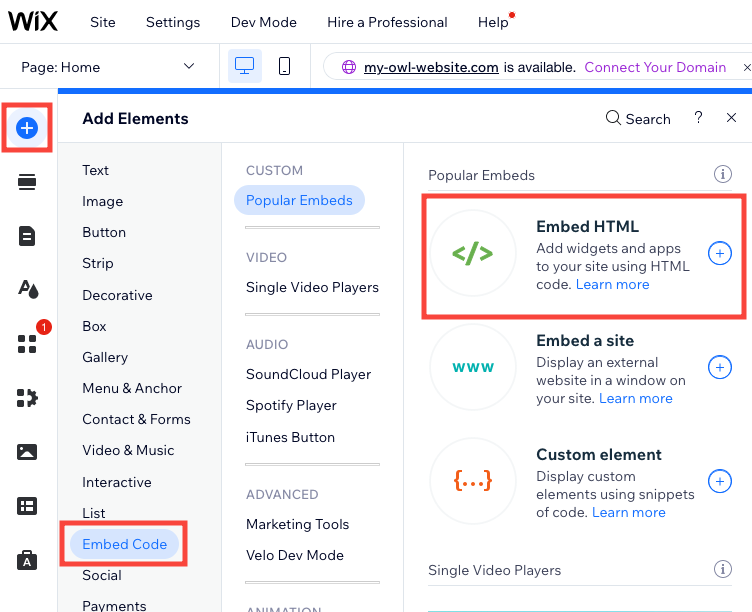Click the Search button in Add Elements

tap(638, 119)
